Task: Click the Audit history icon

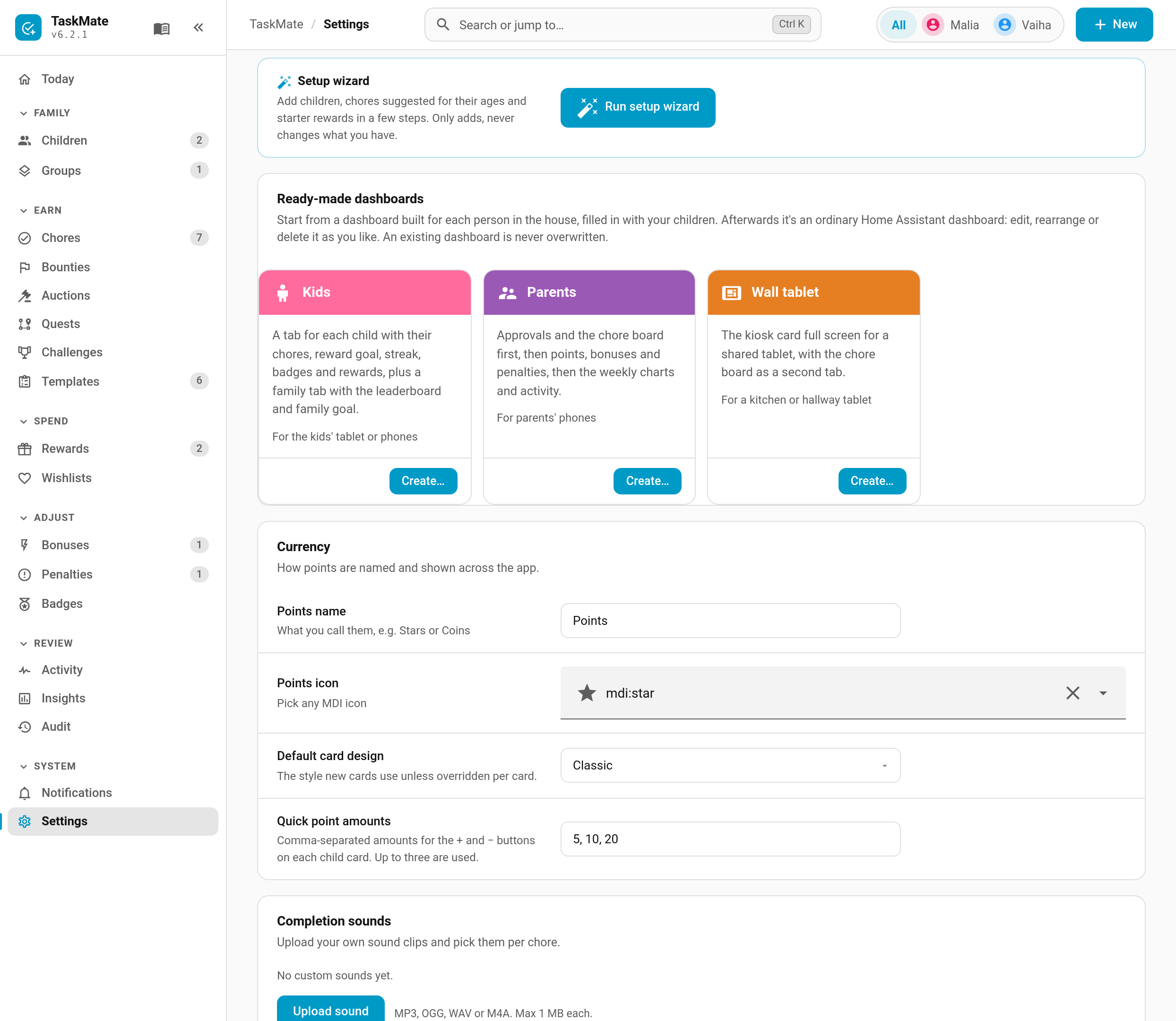Action: (x=25, y=727)
